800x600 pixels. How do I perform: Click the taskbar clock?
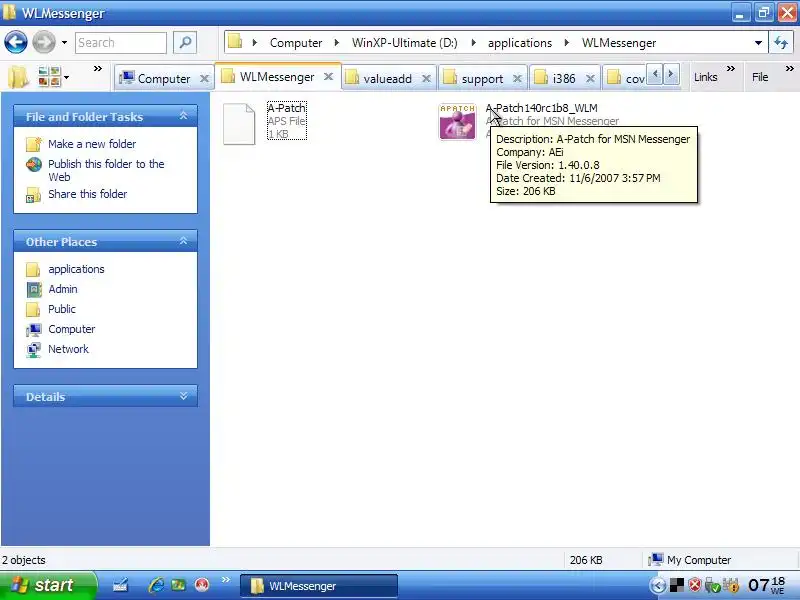(766, 585)
